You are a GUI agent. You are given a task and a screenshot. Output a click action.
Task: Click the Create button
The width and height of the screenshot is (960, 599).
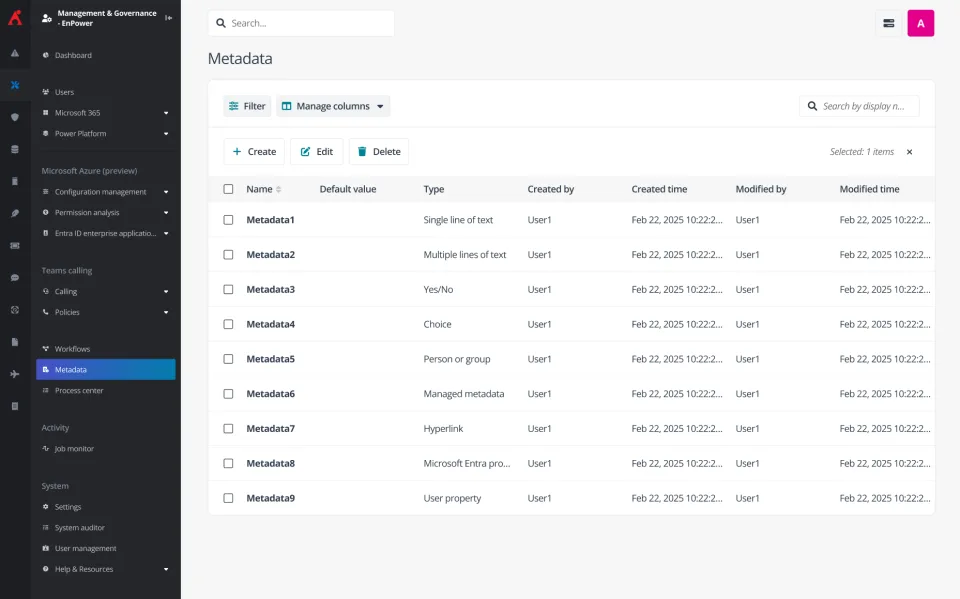(254, 152)
